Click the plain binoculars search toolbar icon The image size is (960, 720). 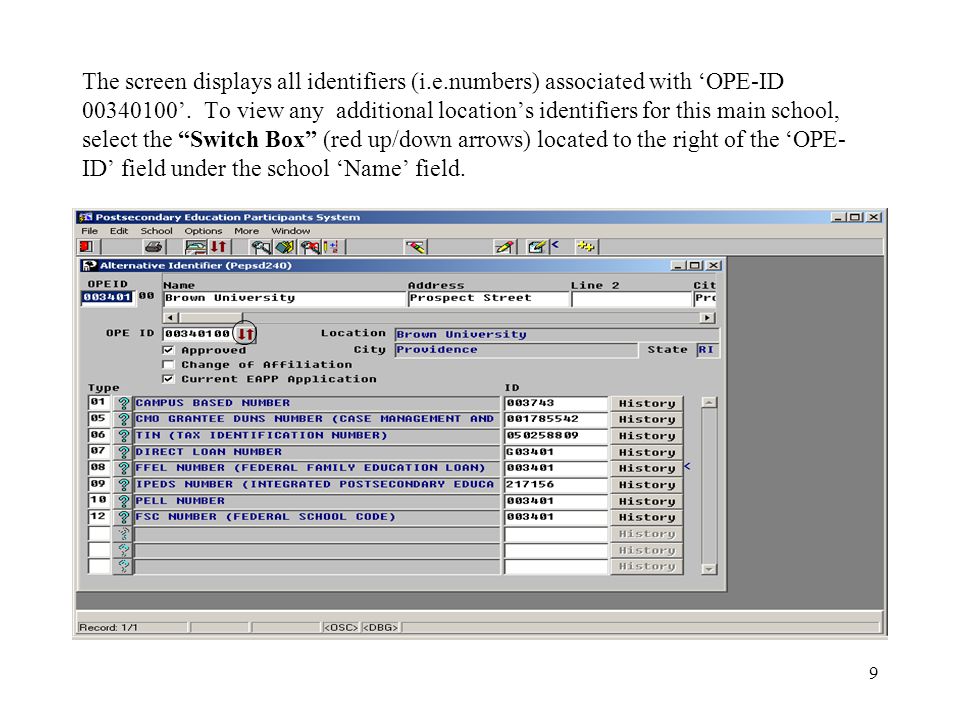260,247
